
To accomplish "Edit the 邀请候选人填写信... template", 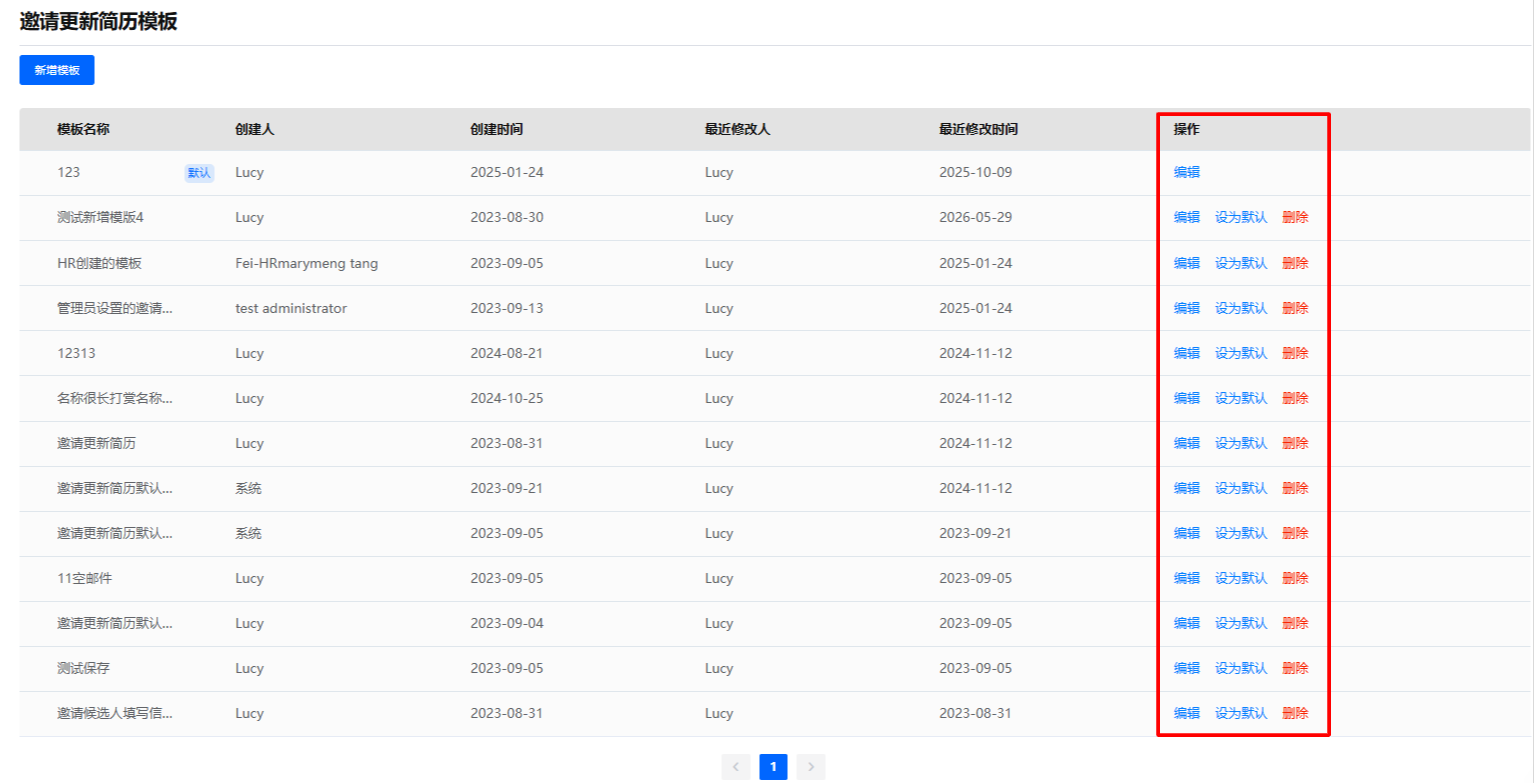I will pos(1187,713).
